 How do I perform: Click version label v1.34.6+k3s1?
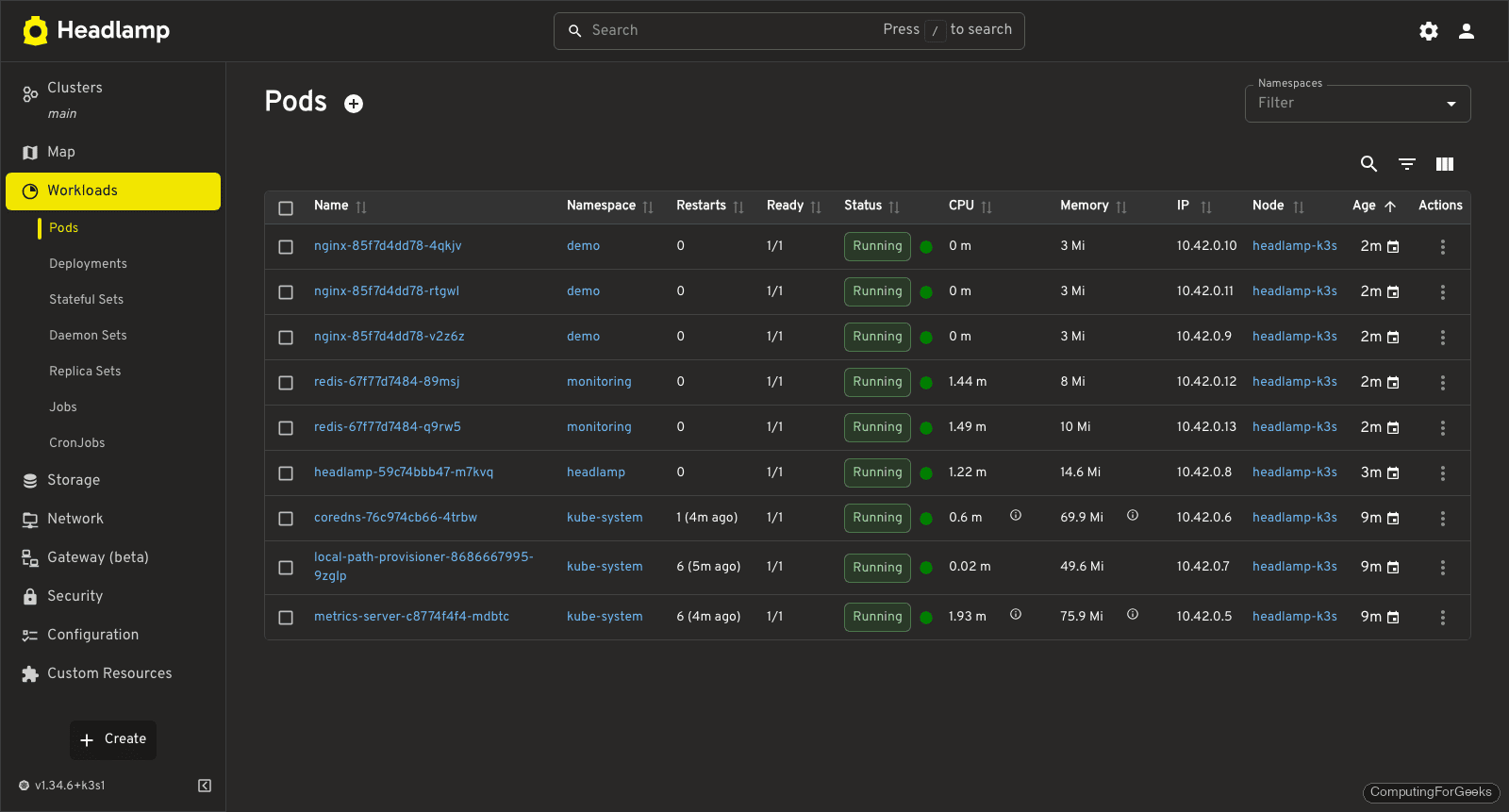70,786
